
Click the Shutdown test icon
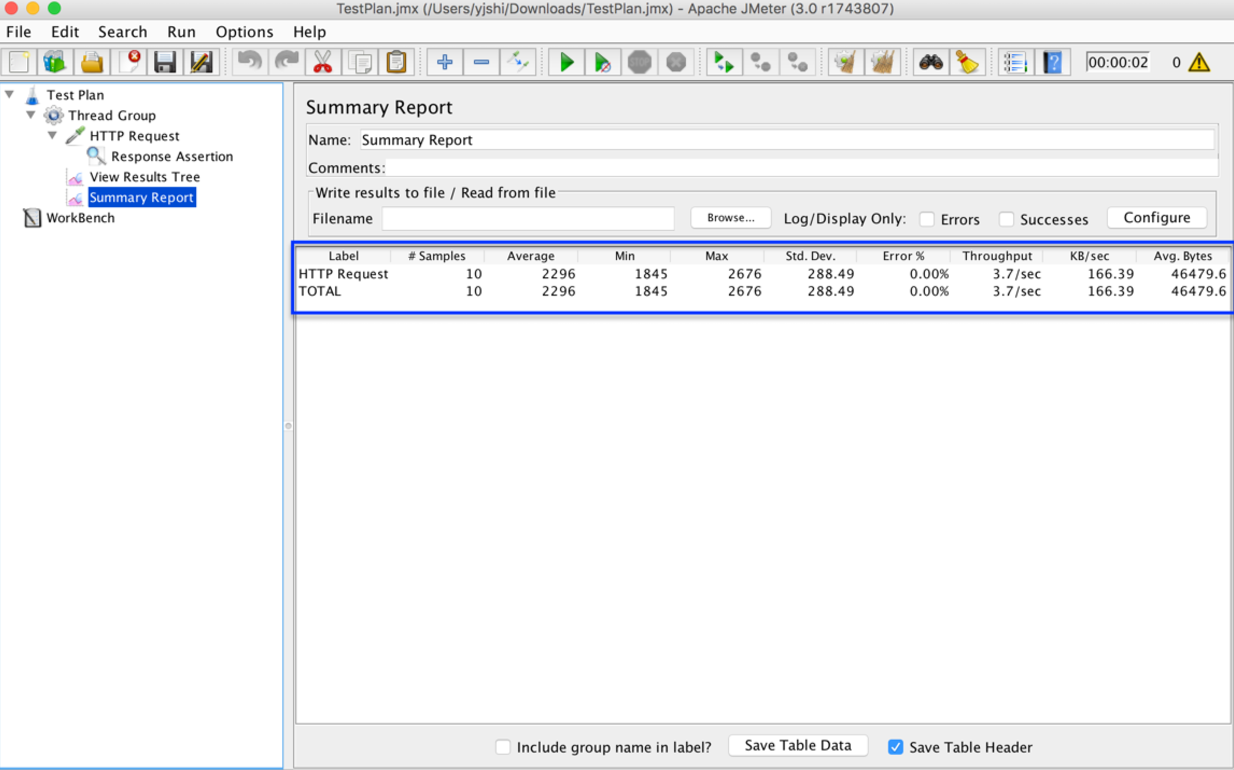pyautogui.click(x=677, y=62)
